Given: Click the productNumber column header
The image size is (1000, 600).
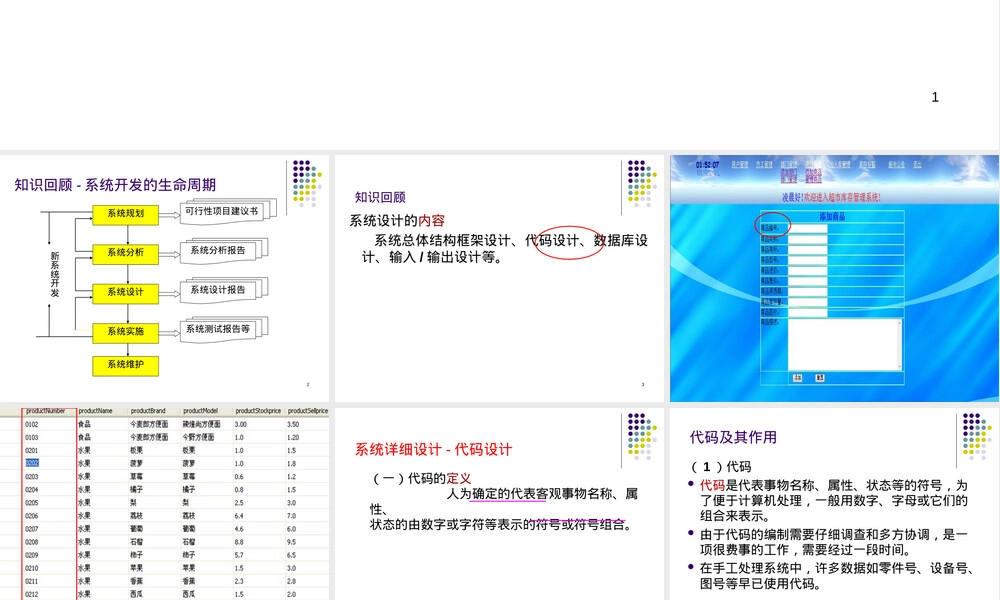Looking at the screenshot, I should [48, 411].
